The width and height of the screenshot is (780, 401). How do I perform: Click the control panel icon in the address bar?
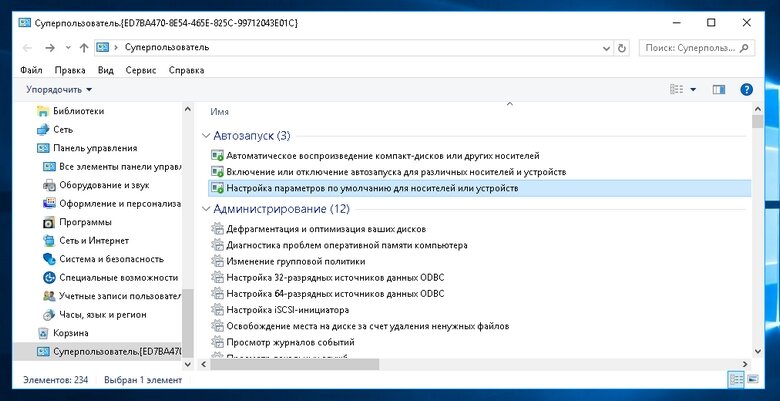102,47
